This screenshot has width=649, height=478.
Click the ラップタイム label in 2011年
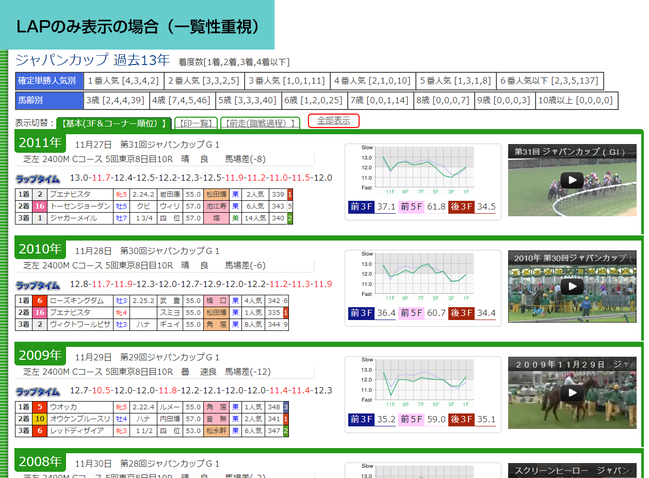point(38,179)
